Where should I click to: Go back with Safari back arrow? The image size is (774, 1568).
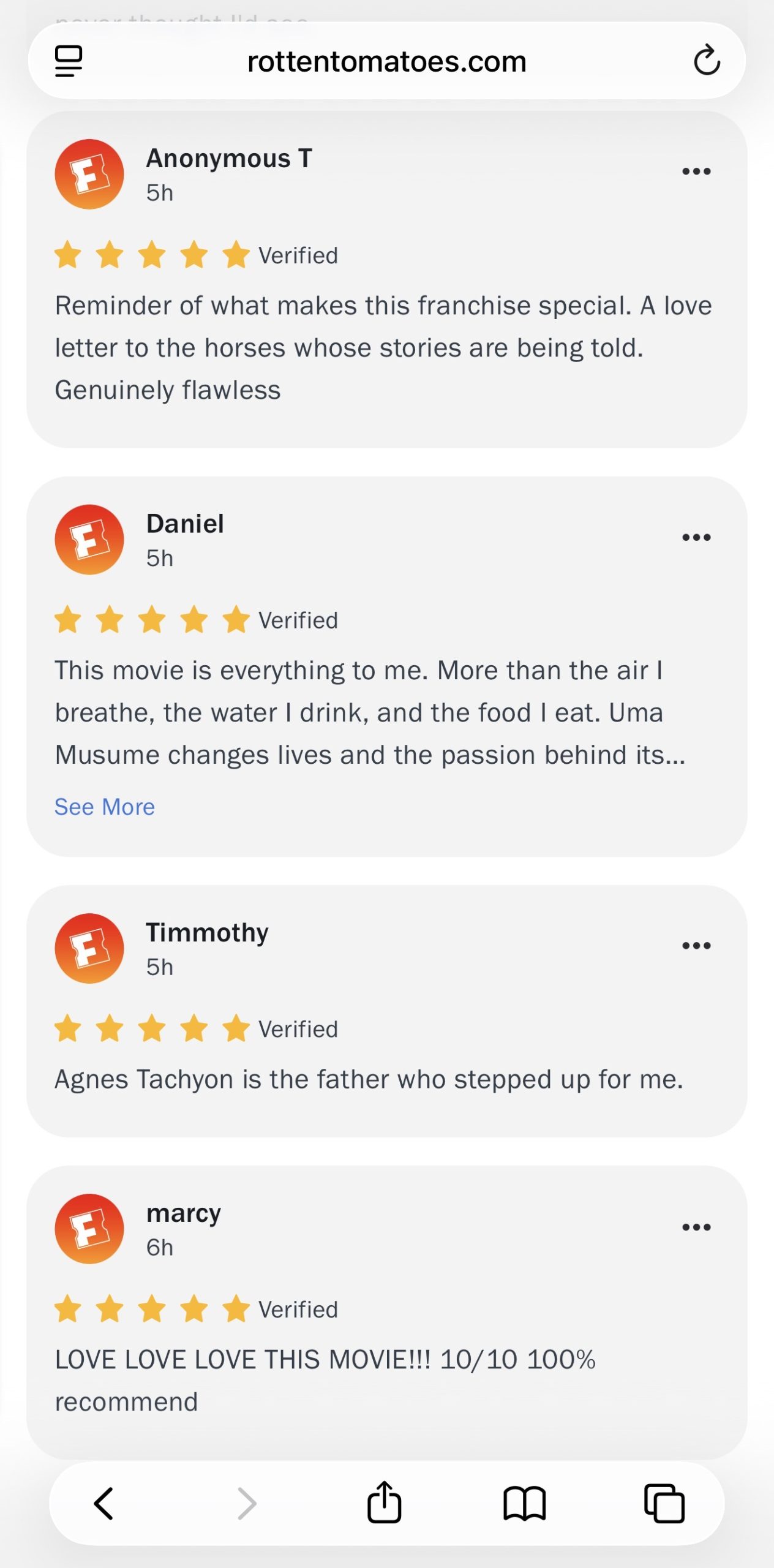click(x=103, y=1503)
